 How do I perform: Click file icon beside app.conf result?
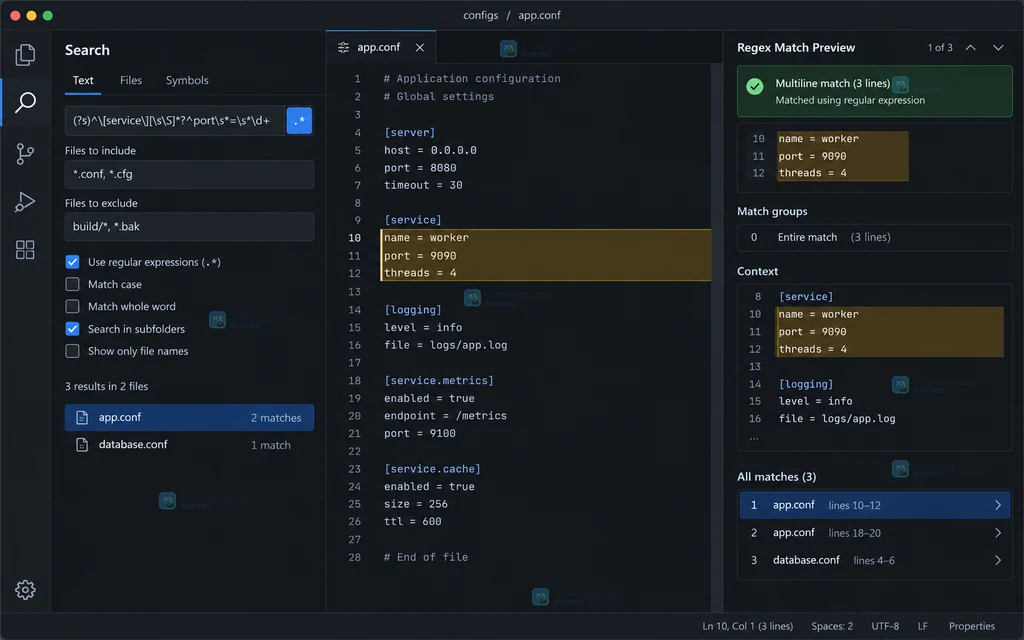click(82, 417)
